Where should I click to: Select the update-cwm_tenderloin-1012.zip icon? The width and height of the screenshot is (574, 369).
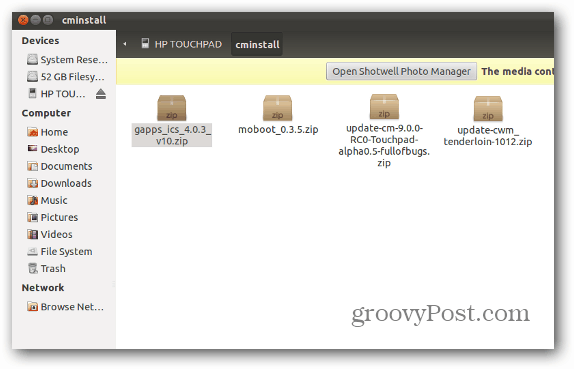(488, 108)
